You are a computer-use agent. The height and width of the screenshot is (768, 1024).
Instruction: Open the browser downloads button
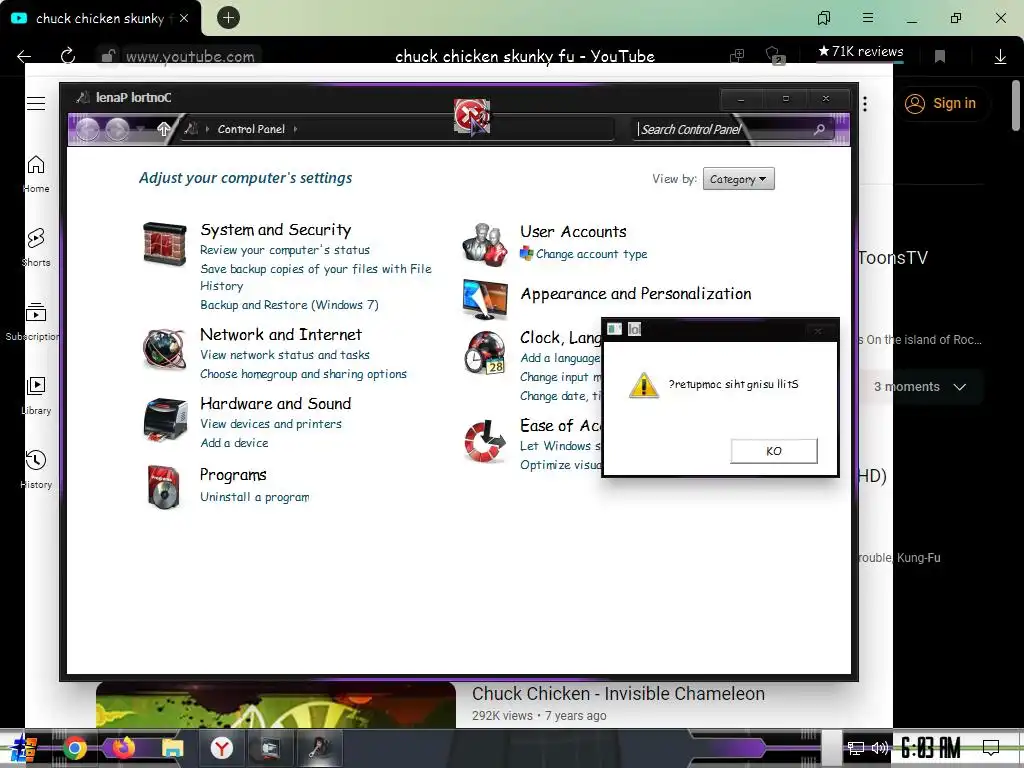pyautogui.click(x=1000, y=56)
